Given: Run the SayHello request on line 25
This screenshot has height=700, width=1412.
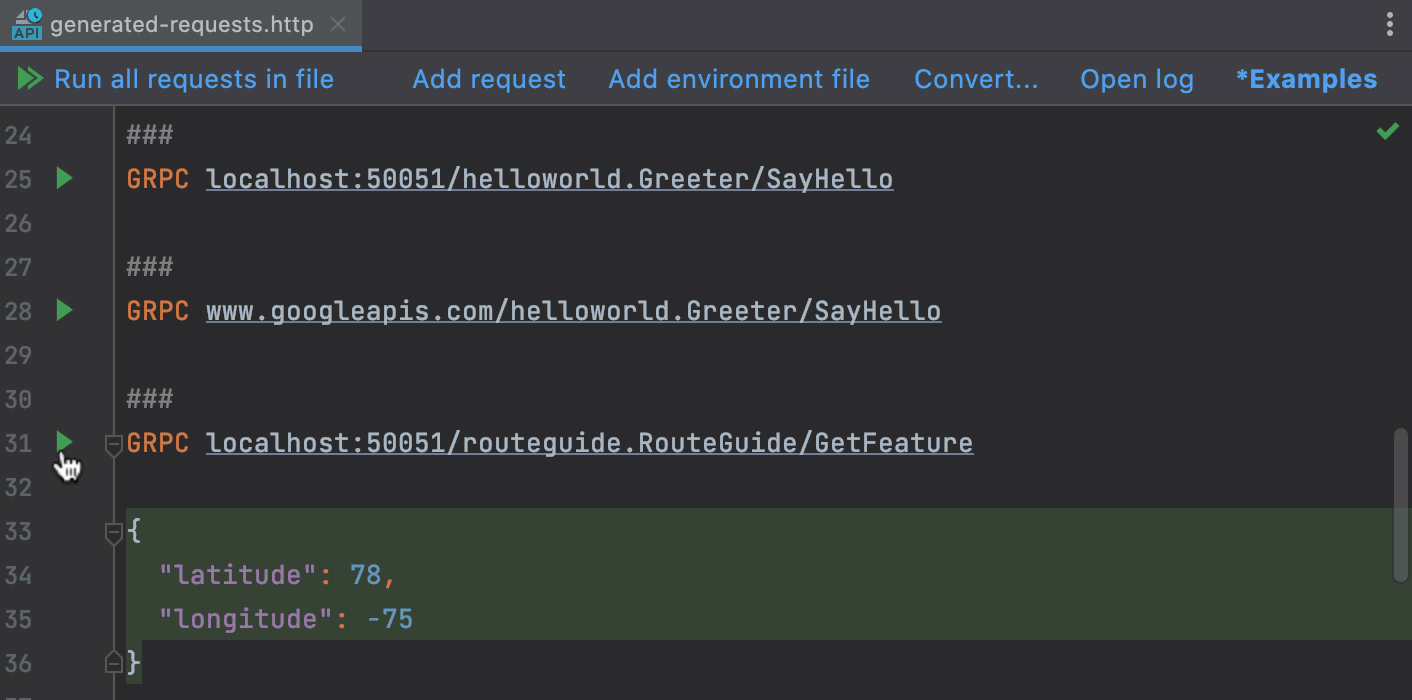Looking at the screenshot, I should 64,178.
